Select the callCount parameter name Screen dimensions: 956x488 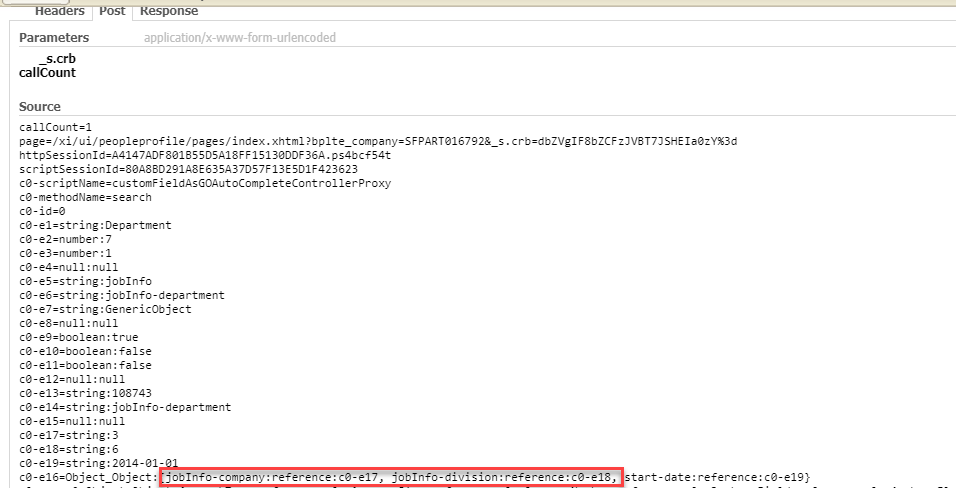[48, 73]
